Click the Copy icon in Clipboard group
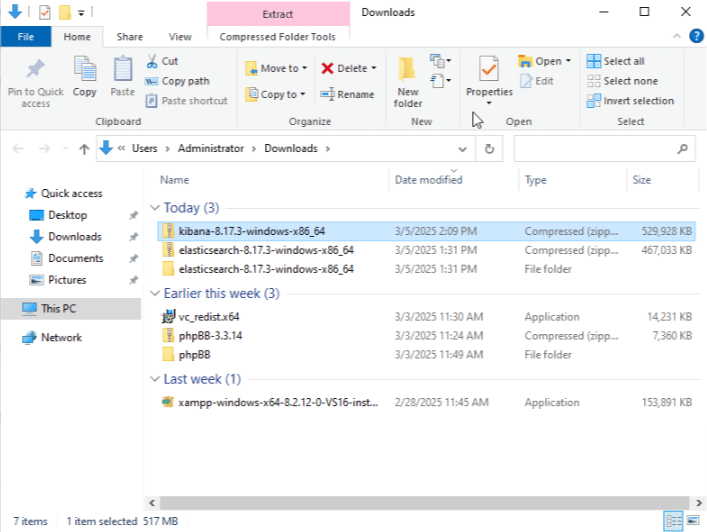The height and width of the screenshot is (532, 707). 85,70
